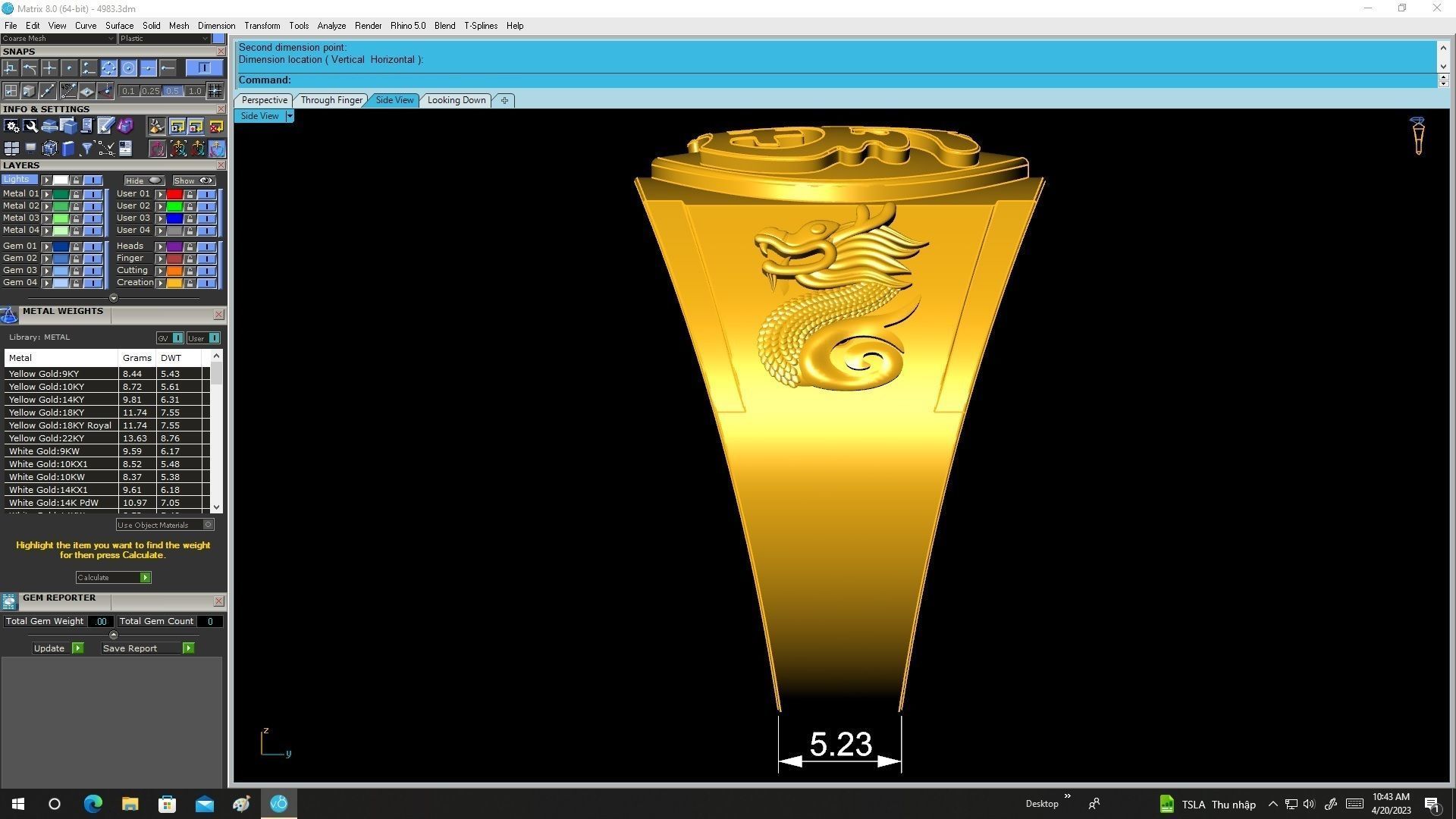
Task: Toggle visibility switch for User 02 layer
Action: click(207, 206)
